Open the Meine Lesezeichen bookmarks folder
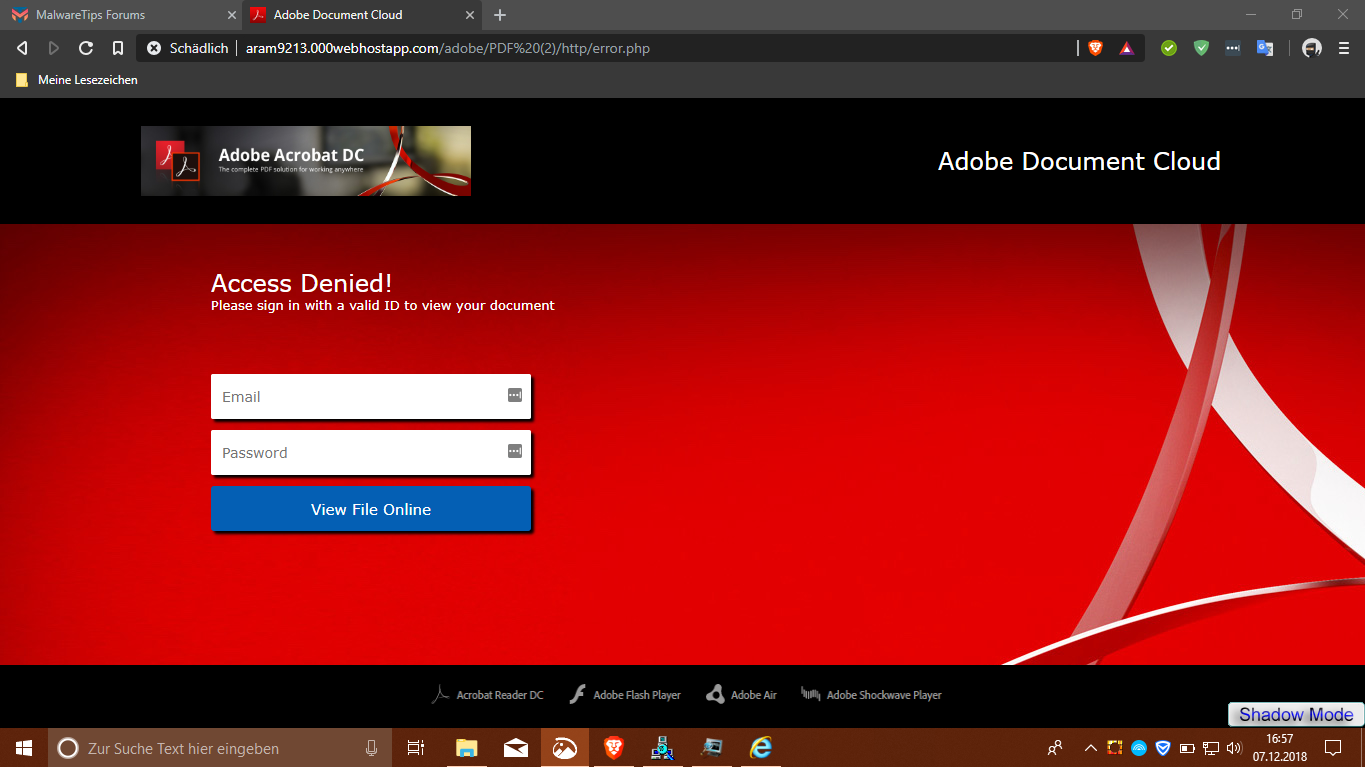Viewport: 1365px width, 767px height. coord(77,80)
